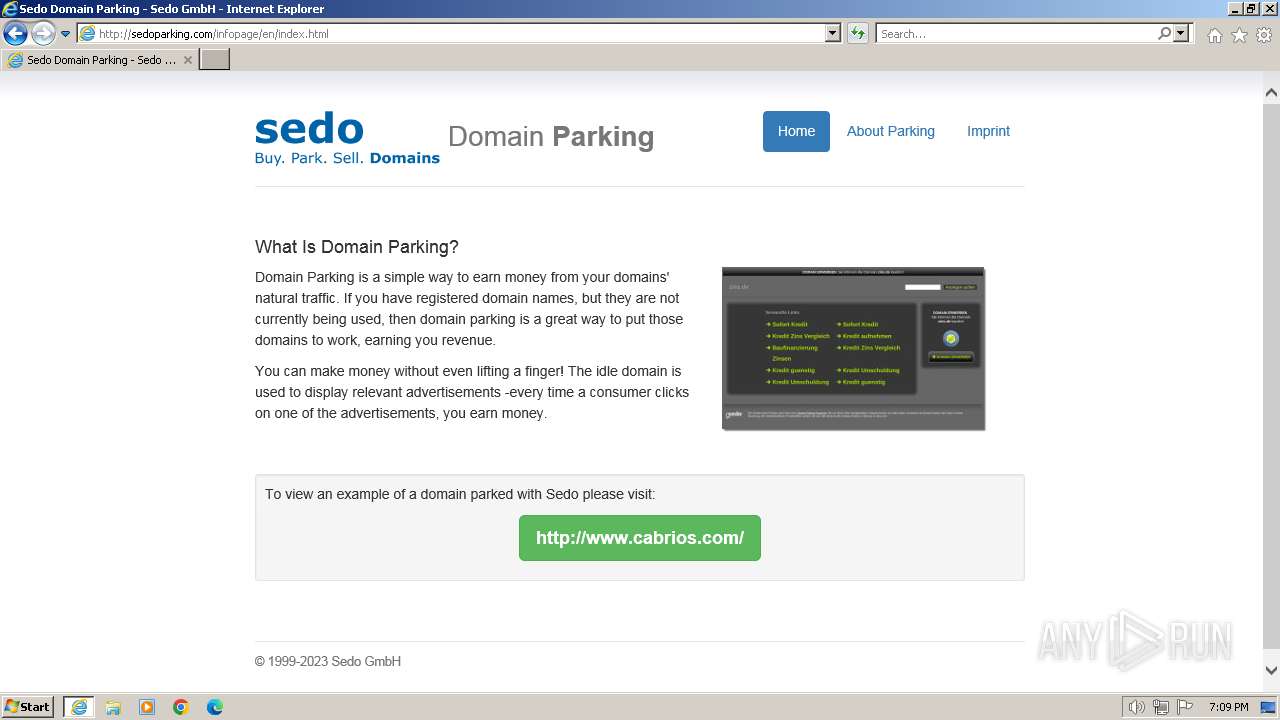Viewport: 1280px width, 720px height.
Task: Select the Sedo Domain Parking browser tab
Action: tap(100, 60)
